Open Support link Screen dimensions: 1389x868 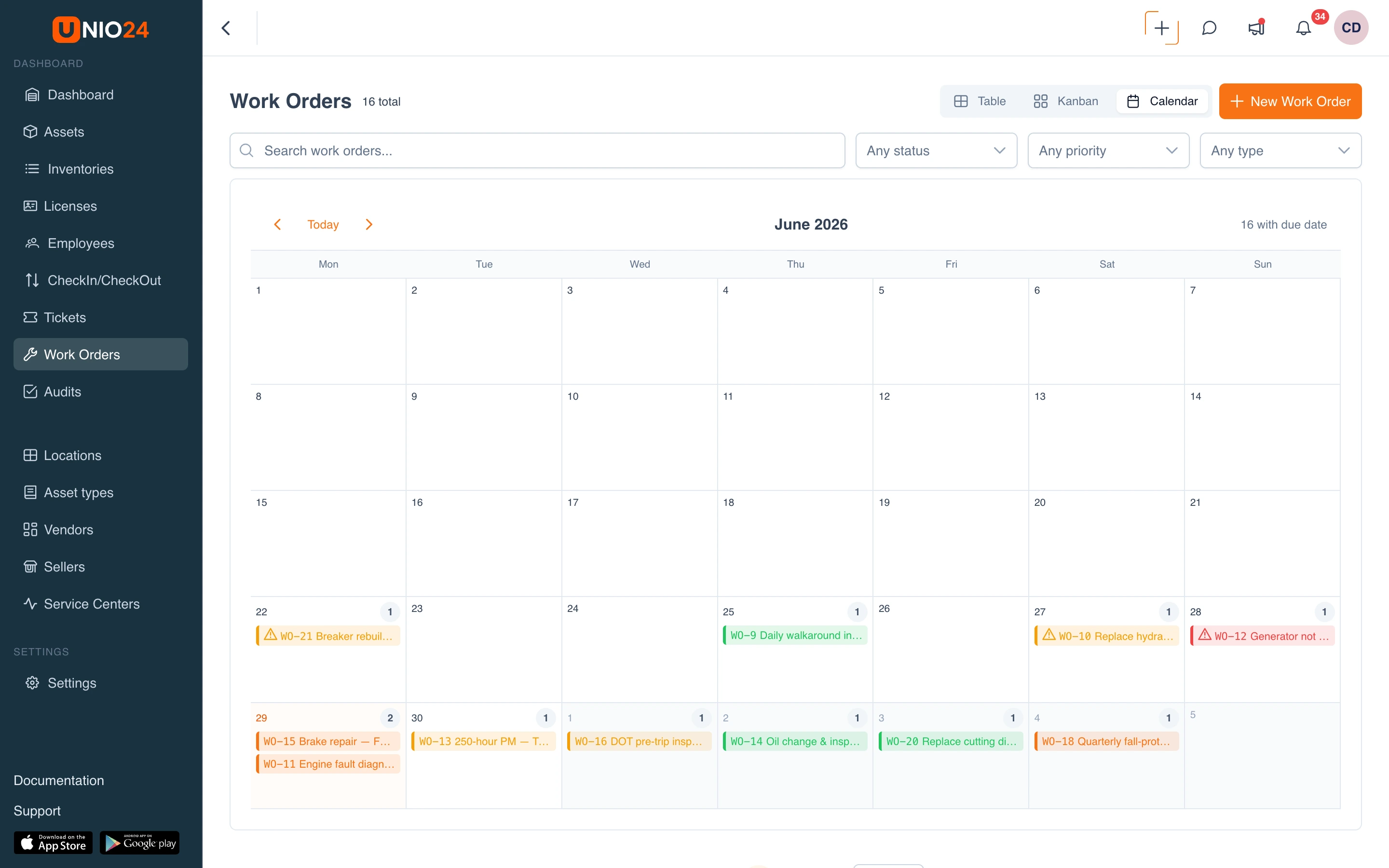pos(37,811)
